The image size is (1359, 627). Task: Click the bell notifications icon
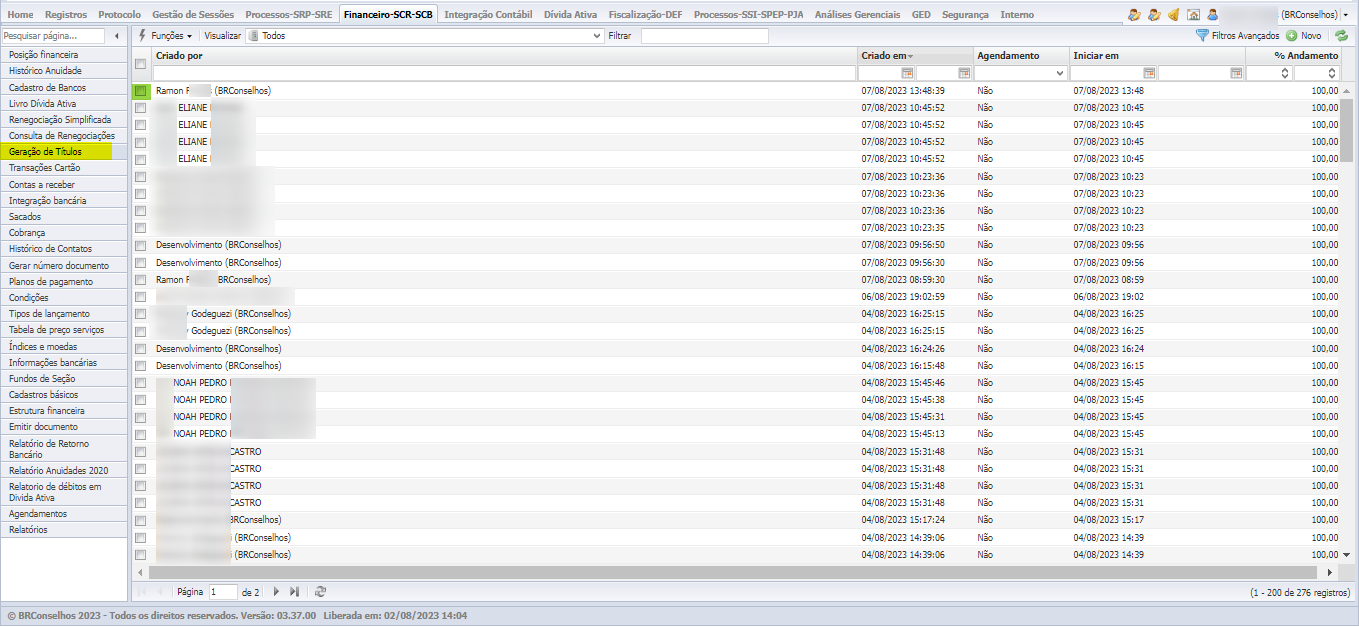[x=1174, y=15]
